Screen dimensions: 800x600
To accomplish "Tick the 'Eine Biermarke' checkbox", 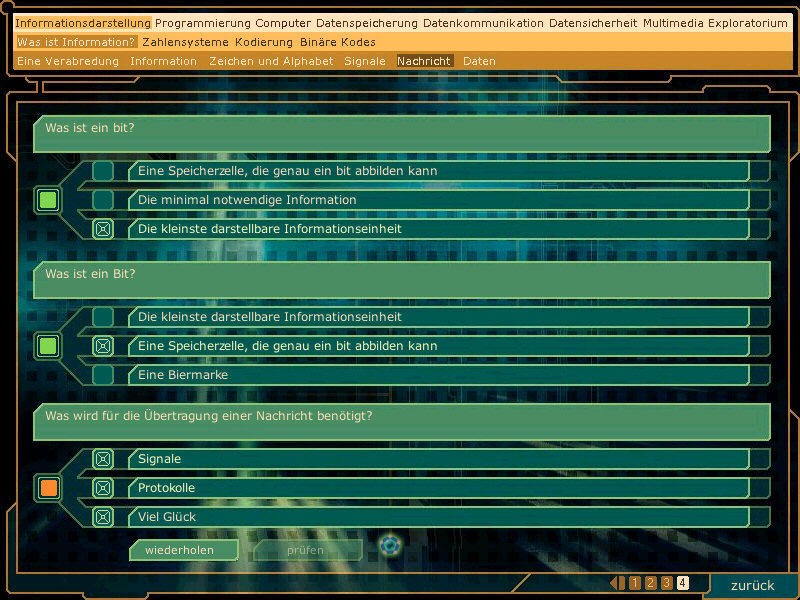I will tap(103, 375).
